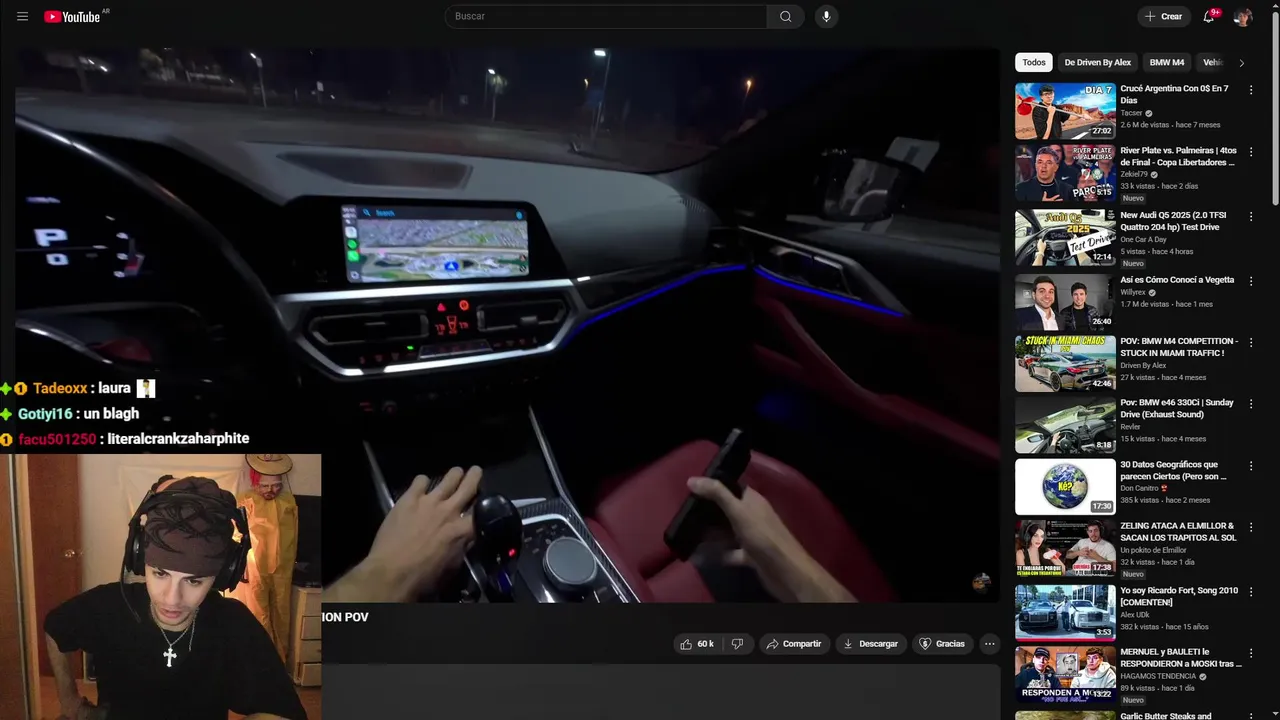Open Garlic Butter Steaks video title
Image resolution: width=1280 pixels, height=720 pixels.
[x=1166, y=716]
